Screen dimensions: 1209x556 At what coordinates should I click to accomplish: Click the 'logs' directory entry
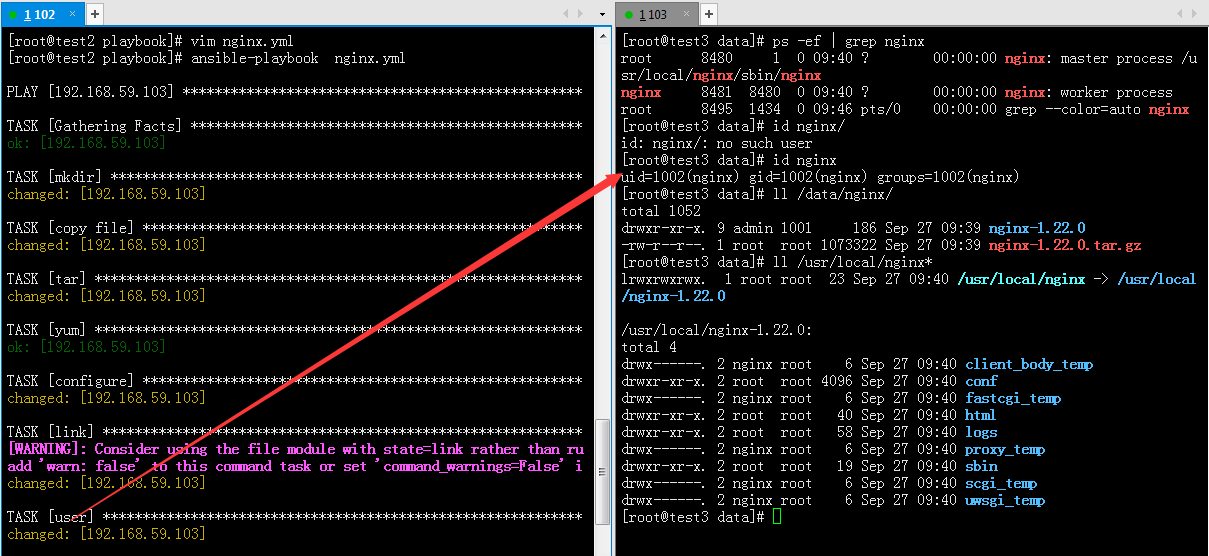click(x=981, y=432)
